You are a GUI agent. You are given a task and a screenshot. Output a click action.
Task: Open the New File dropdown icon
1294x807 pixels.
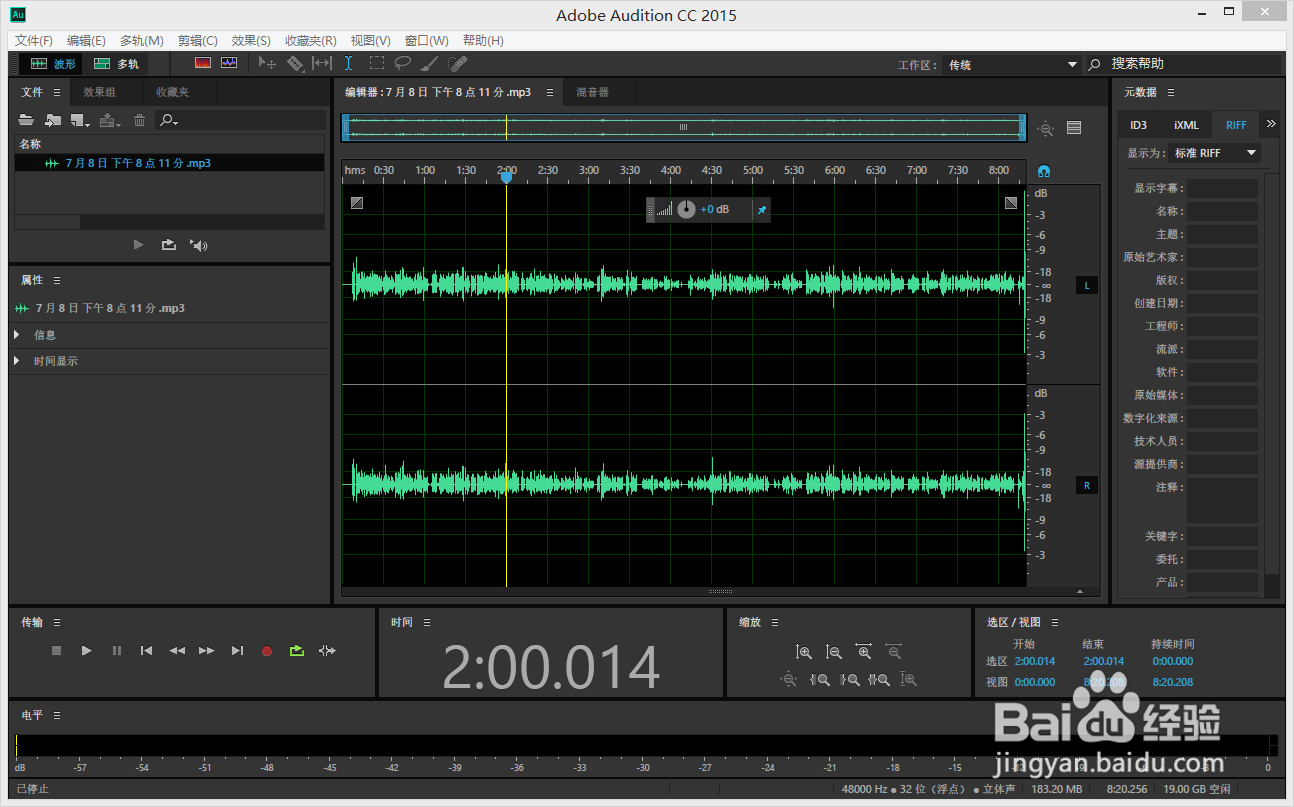pyautogui.click(x=80, y=120)
